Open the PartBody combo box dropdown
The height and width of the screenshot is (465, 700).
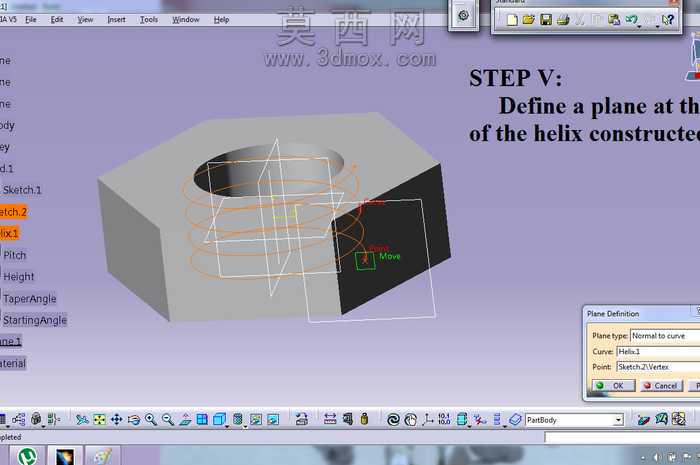[x=618, y=420]
